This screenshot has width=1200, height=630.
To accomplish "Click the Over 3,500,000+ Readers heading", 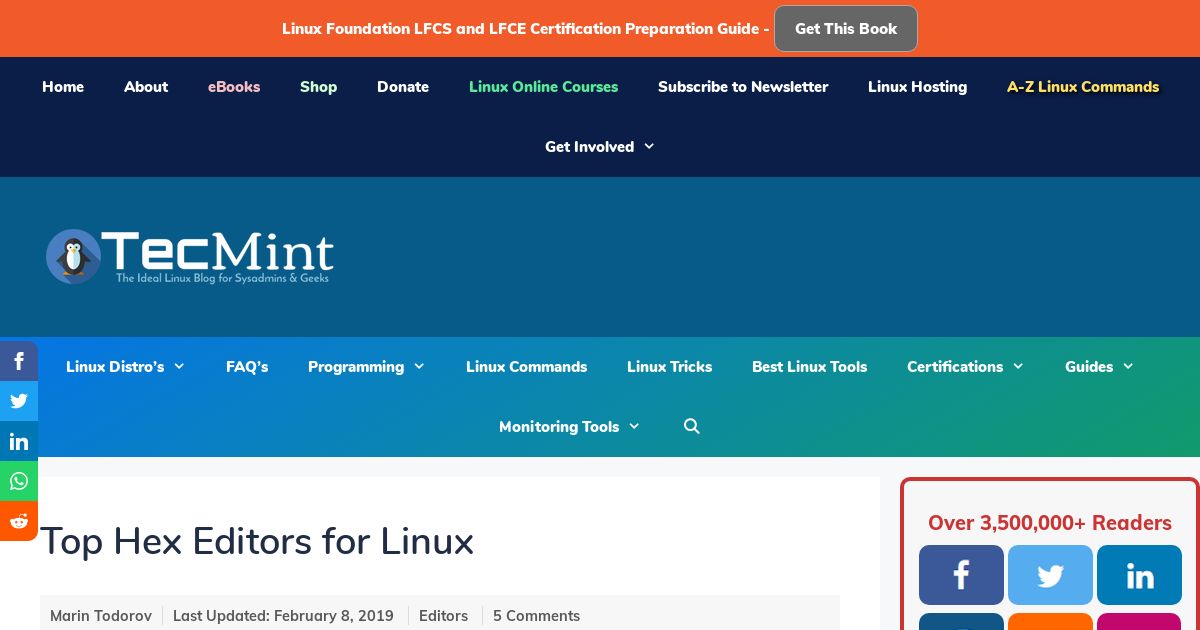I will point(1050,522).
